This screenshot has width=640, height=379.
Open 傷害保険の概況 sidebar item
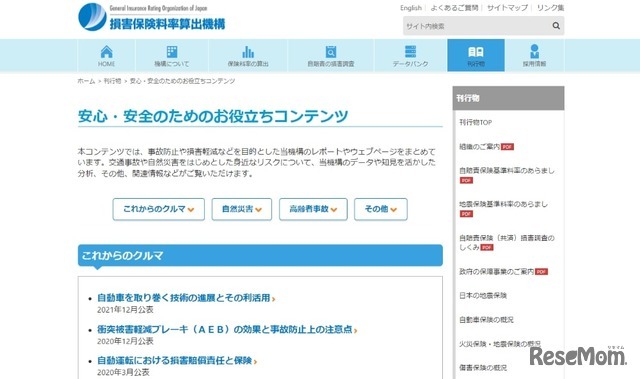coord(483,368)
